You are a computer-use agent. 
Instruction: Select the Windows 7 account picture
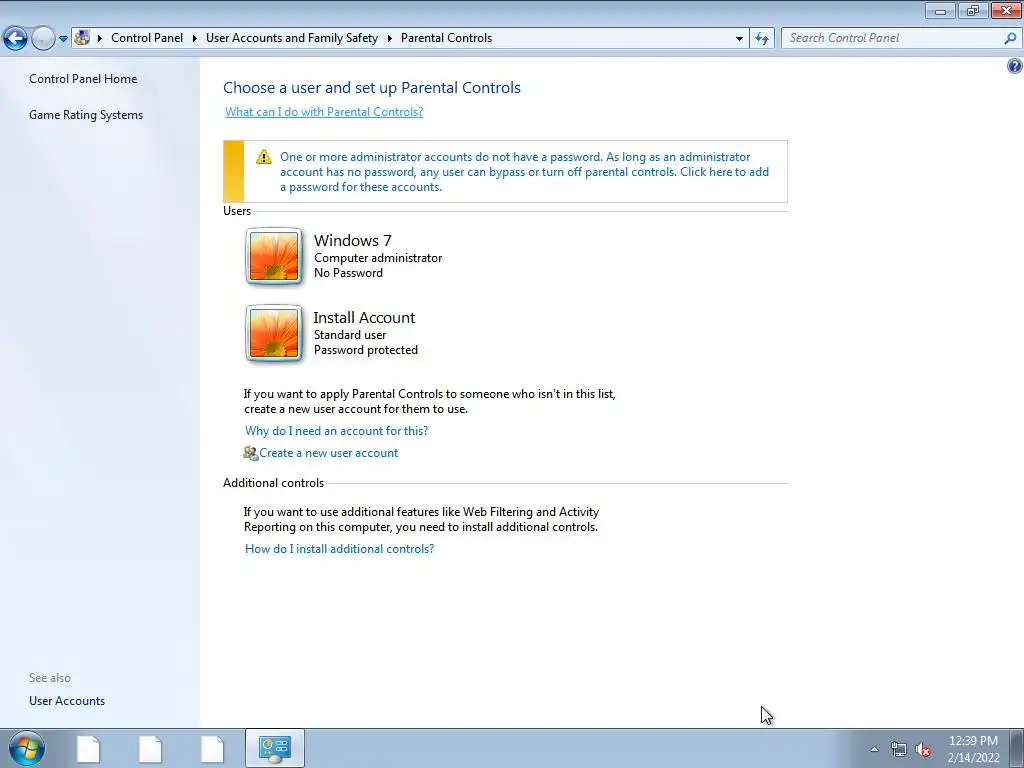pos(274,256)
